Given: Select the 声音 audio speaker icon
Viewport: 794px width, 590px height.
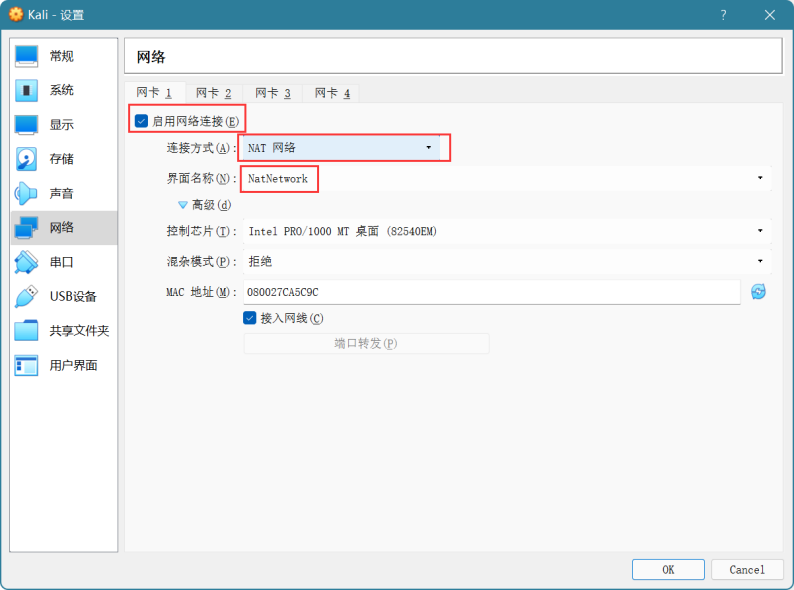Looking at the screenshot, I should (26, 193).
